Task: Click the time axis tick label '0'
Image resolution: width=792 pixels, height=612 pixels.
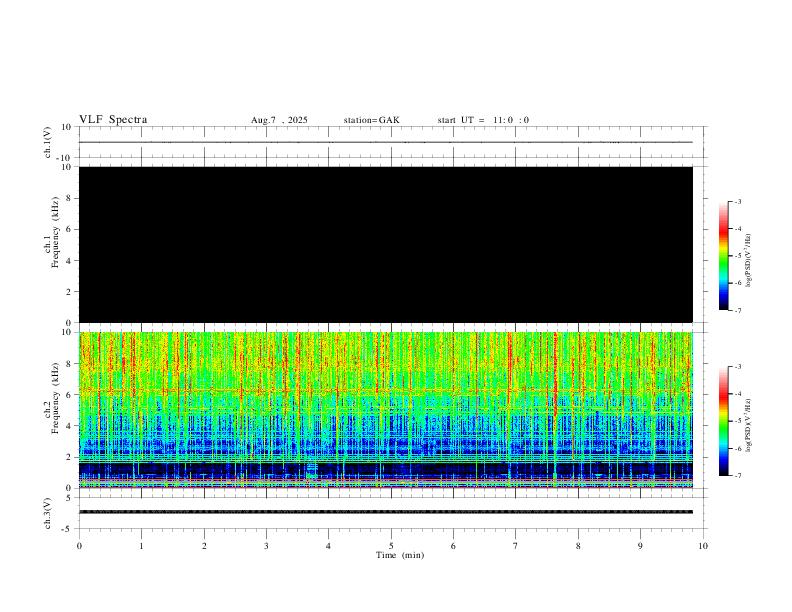Action: coord(79,546)
